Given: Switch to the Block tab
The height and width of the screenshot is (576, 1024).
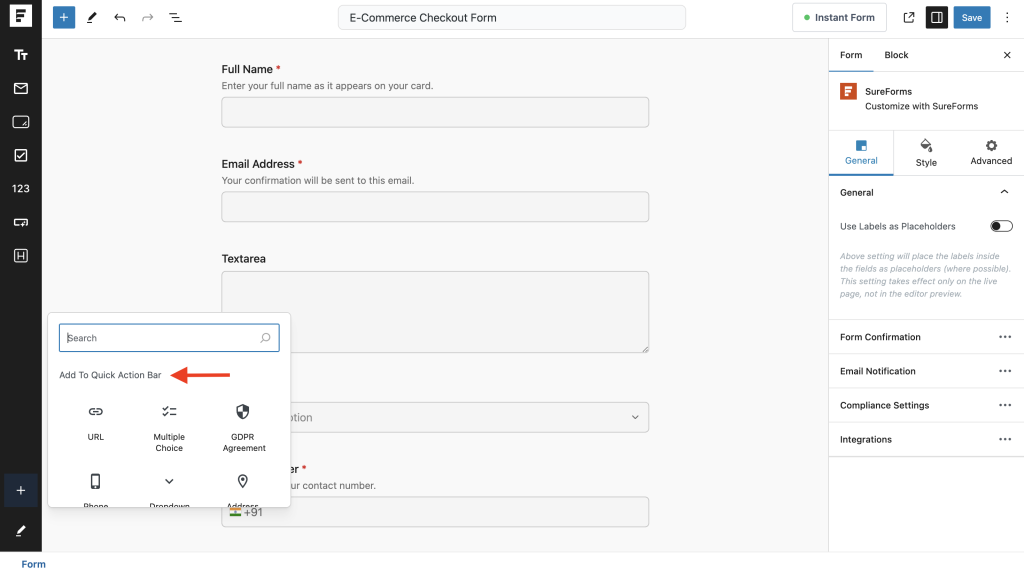Looking at the screenshot, I should click(896, 55).
